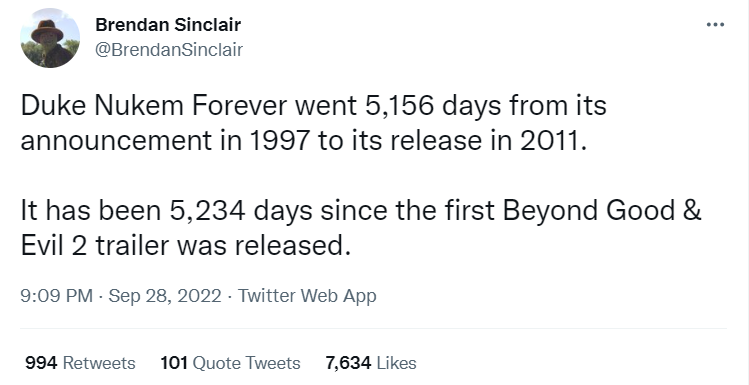Click the text 'release in 2011.'

coord(488,141)
